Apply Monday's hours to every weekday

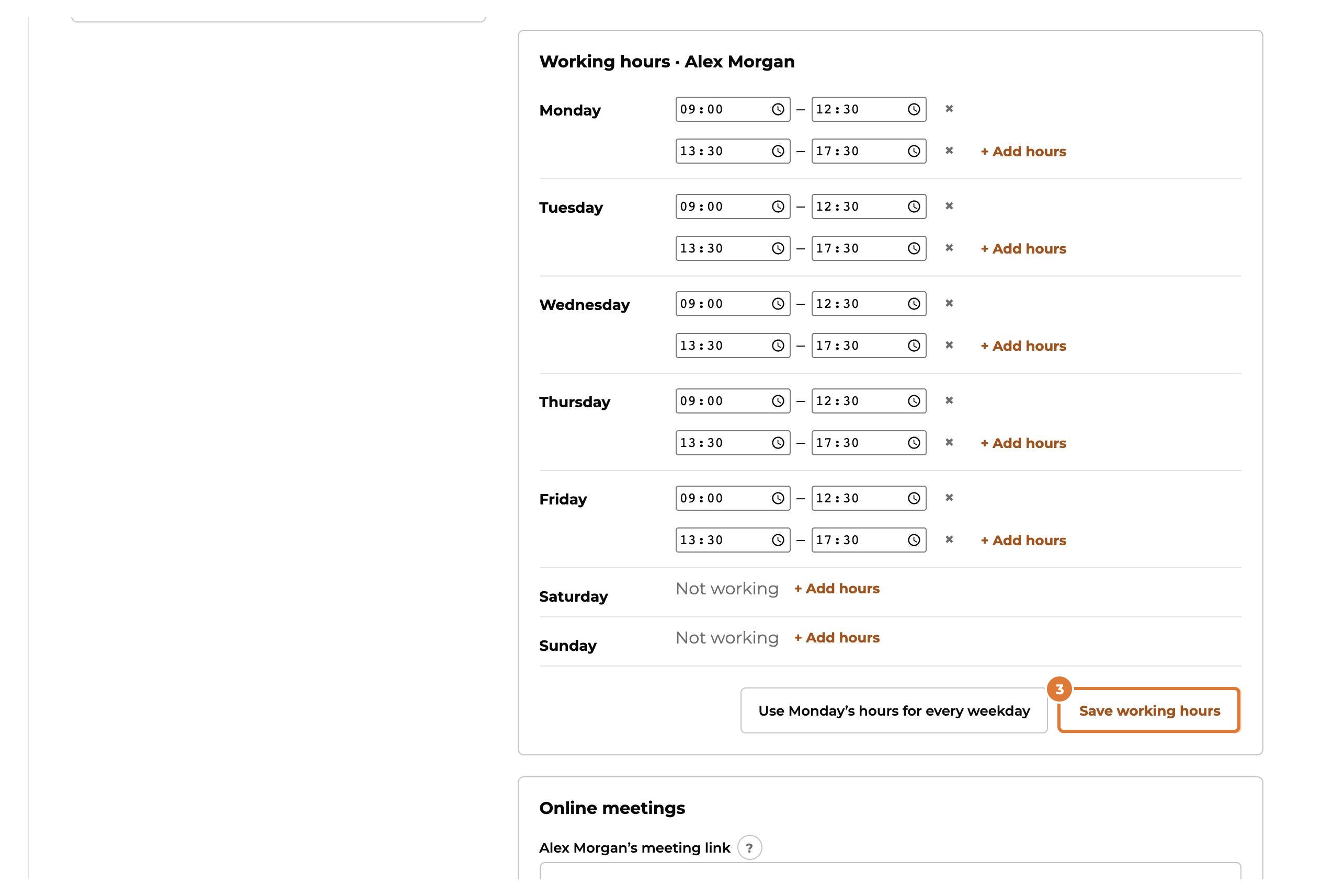pos(894,710)
